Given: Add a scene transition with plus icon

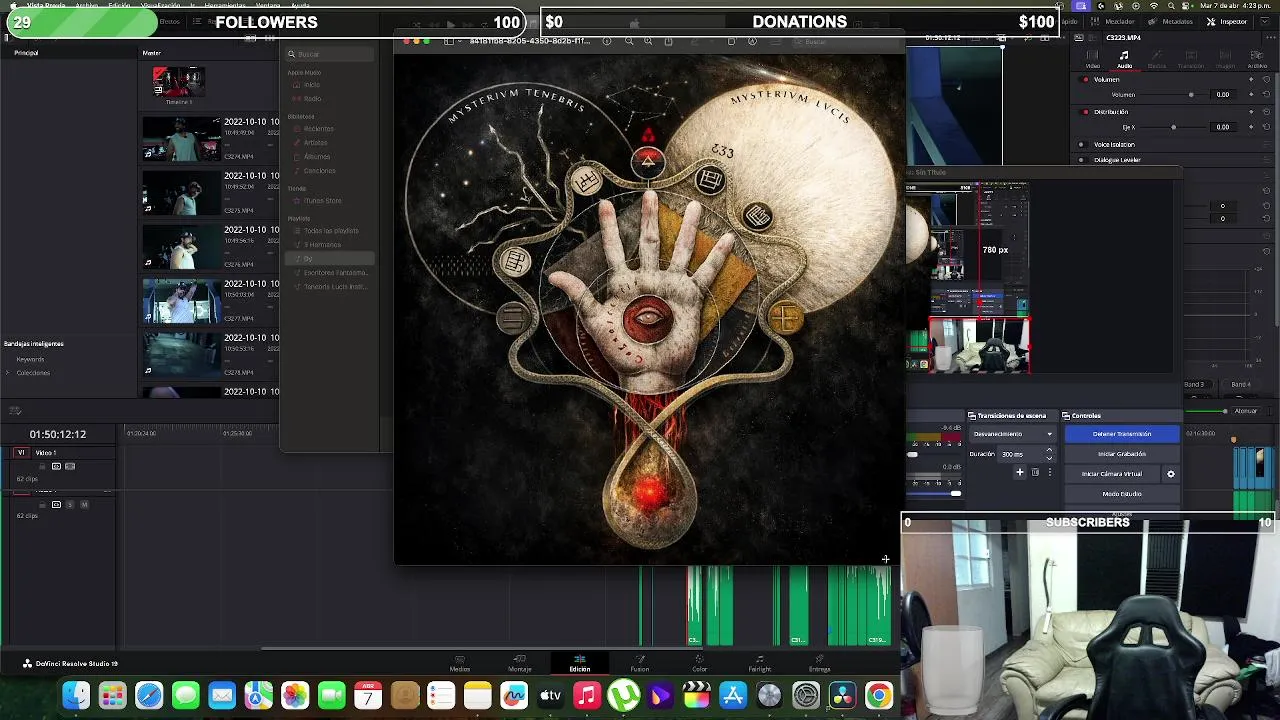Looking at the screenshot, I should pyautogui.click(x=1020, y=472).
